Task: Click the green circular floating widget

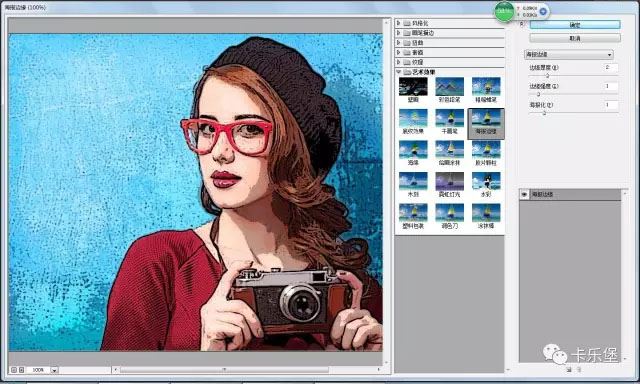Action: coord(504,11)
